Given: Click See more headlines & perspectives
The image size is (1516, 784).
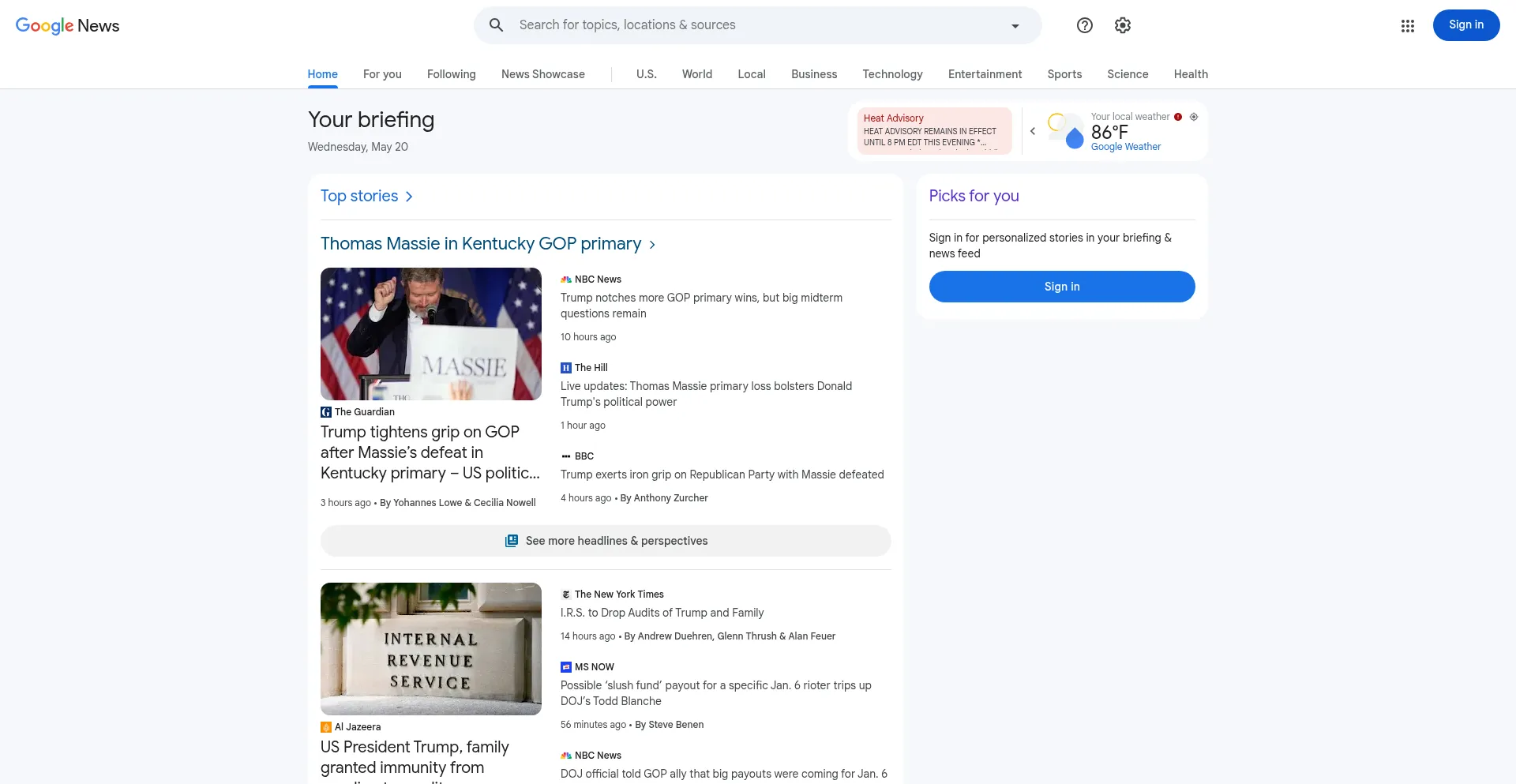Looking at the screenshot, I should [606, 541].
